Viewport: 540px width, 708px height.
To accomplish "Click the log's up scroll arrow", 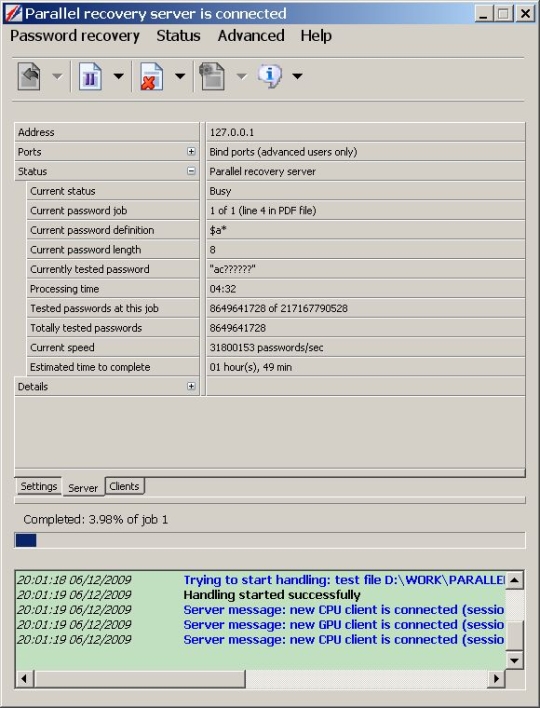I will (x=514, y=580).
